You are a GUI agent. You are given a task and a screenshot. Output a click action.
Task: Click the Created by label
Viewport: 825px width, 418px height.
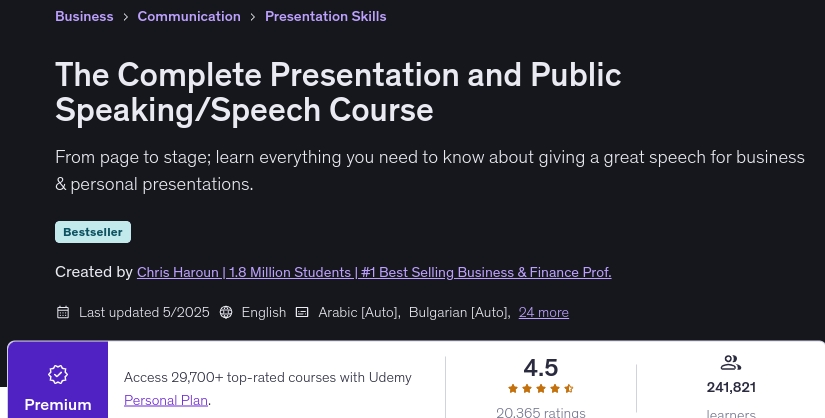tap(94, 272)
